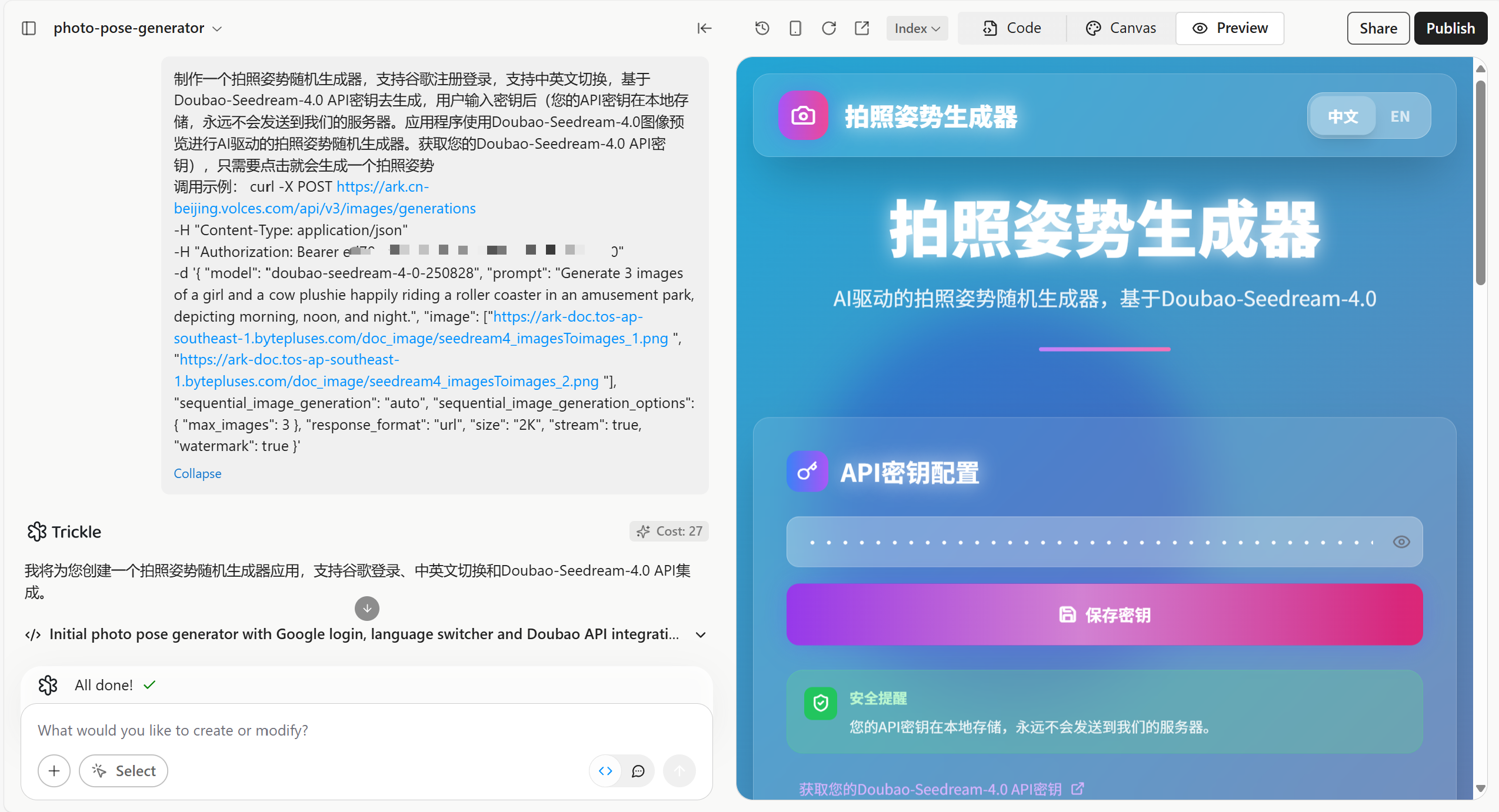Click the Publish button
The image size is (1499, 812).
coord(1450,28)
